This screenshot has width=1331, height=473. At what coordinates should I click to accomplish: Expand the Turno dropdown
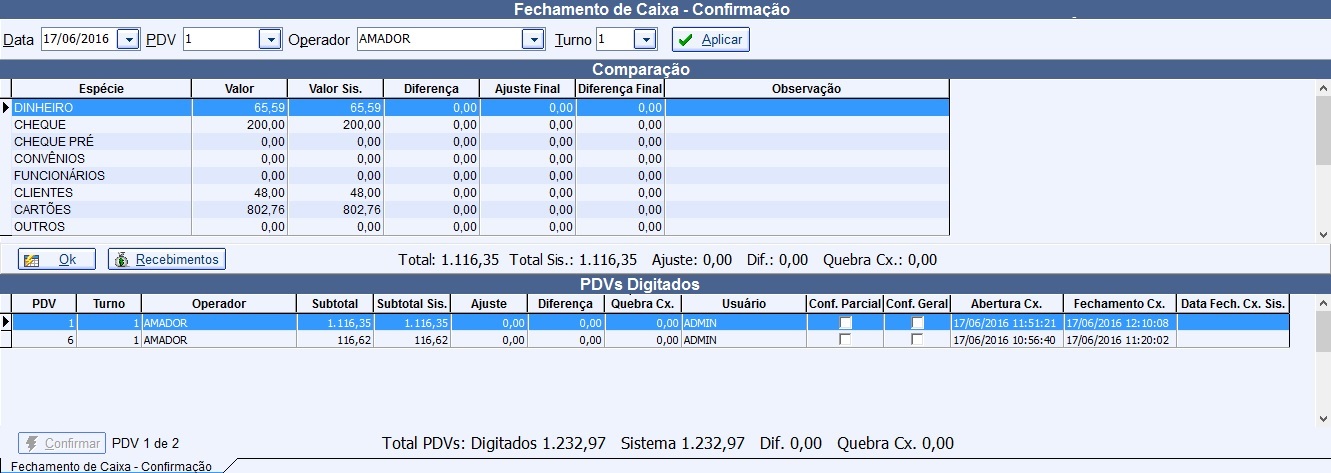(x=645, y=39)
